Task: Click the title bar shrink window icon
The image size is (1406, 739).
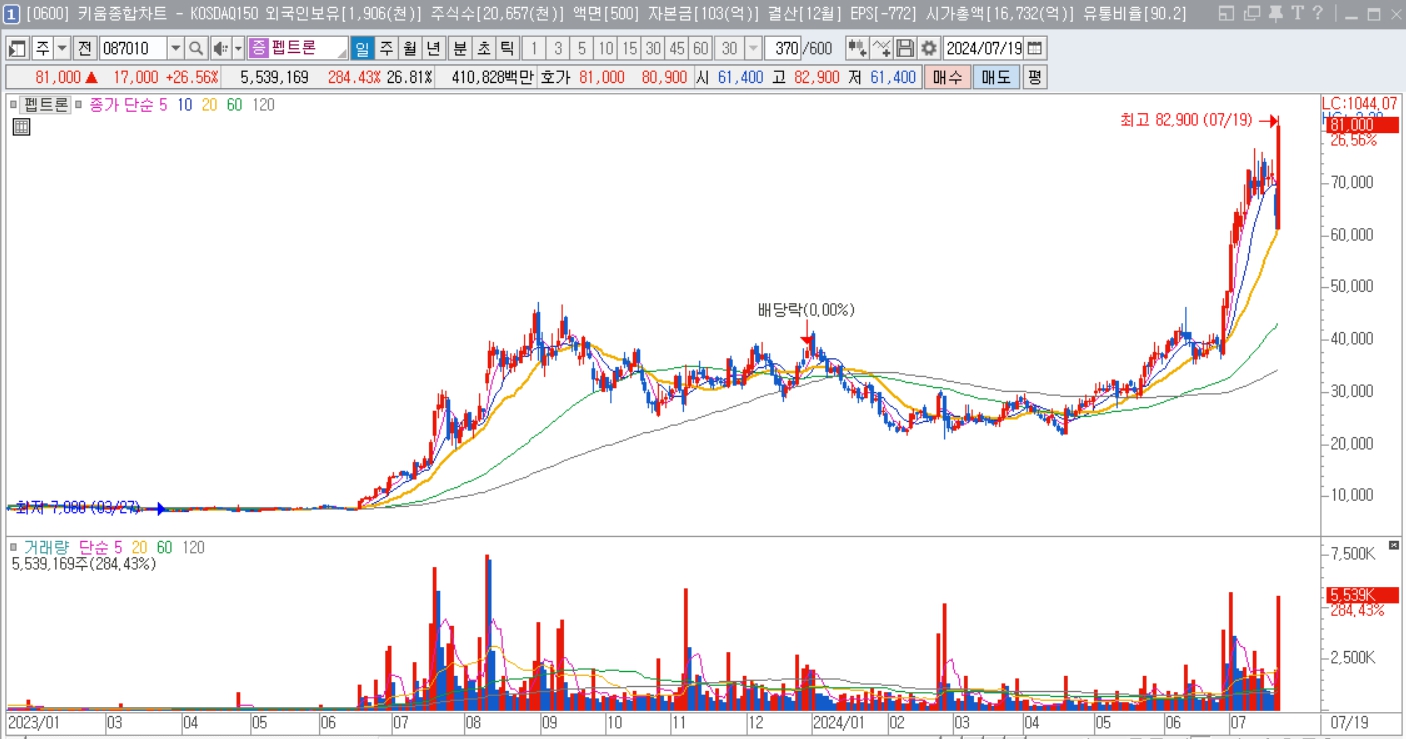Action: pyautogui.click(x=1226, y=13)
